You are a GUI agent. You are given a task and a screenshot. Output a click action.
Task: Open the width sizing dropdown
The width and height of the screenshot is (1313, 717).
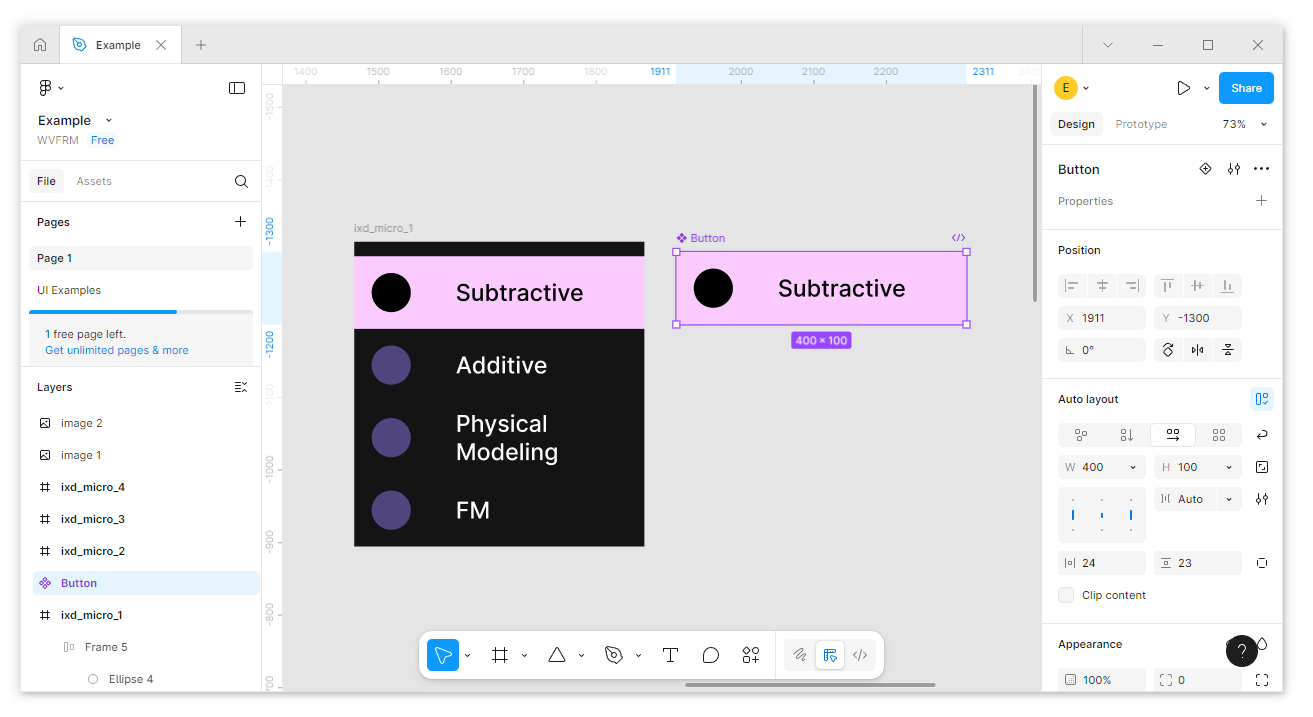coord(1133,467)
